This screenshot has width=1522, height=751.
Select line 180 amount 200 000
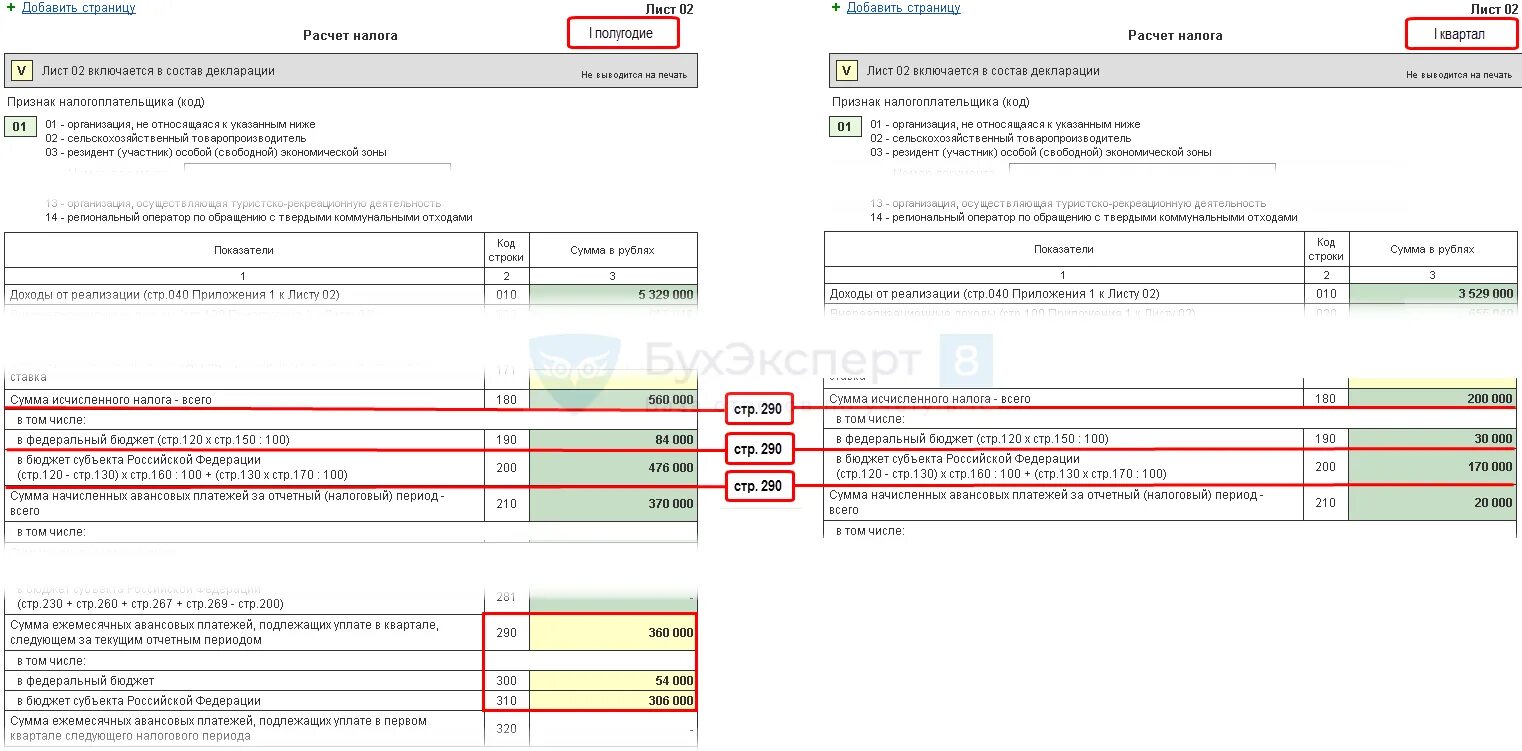coord(1433,399)
